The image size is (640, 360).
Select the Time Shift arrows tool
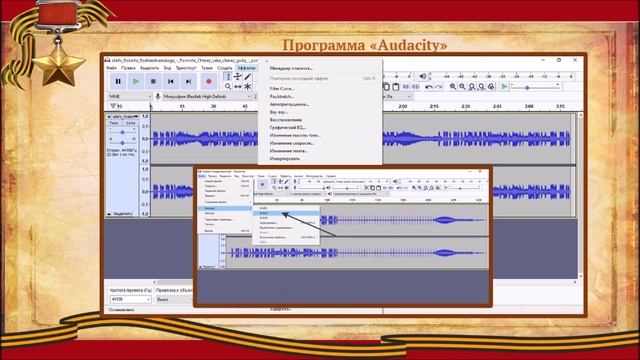coord(238,87)
